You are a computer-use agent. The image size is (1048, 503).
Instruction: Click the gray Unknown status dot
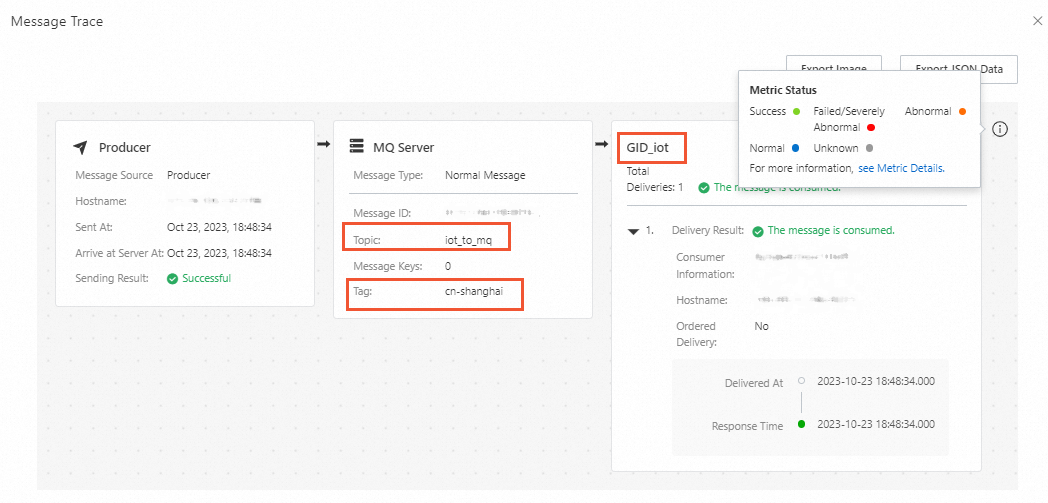869,148
